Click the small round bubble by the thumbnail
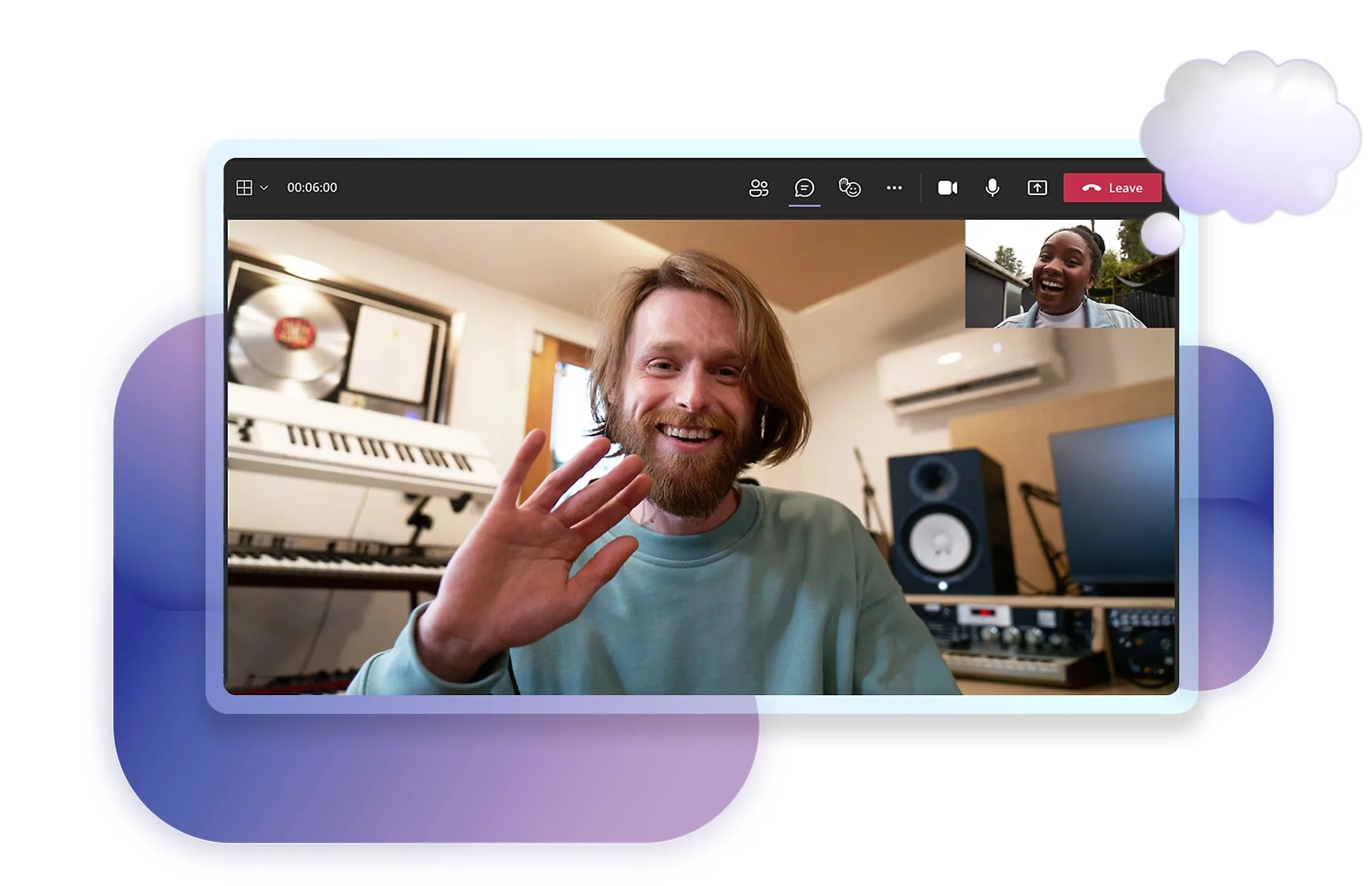The width and height of the screenshot is (1372, 886). pyautogui.click(x=1161, y=233)
